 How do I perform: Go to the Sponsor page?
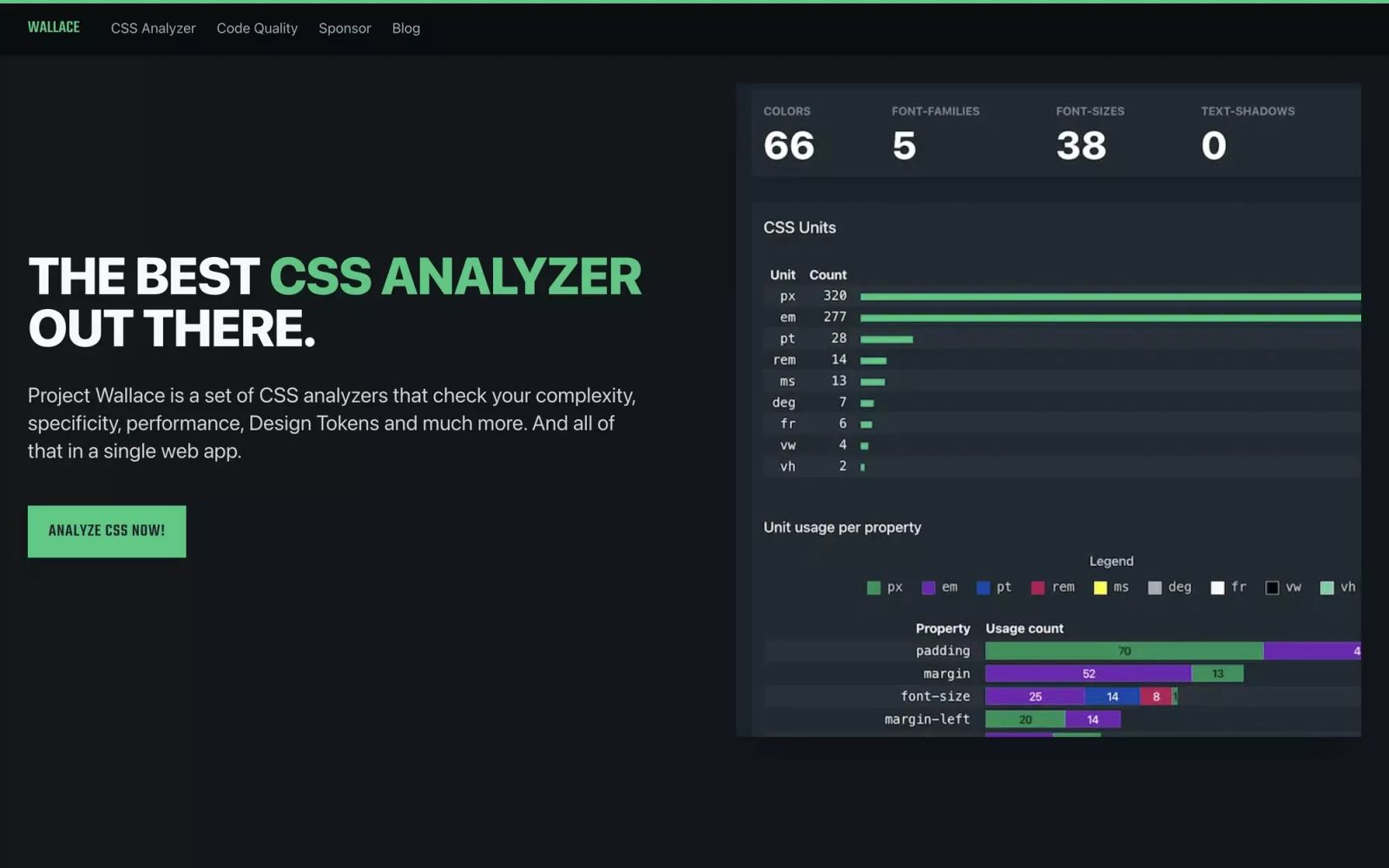click(345, 29)
